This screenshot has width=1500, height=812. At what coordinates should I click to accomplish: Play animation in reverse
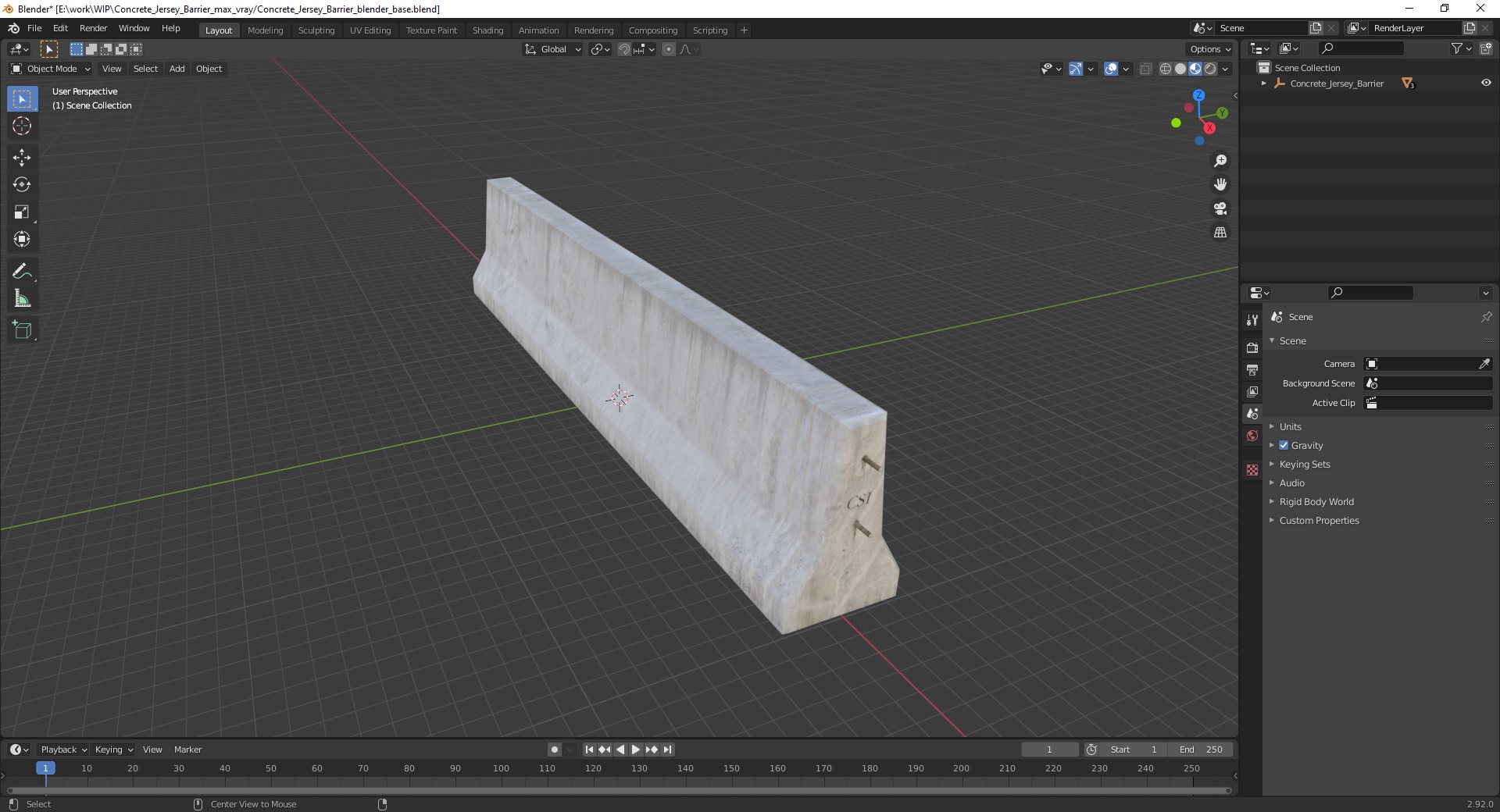pos(620,750)
